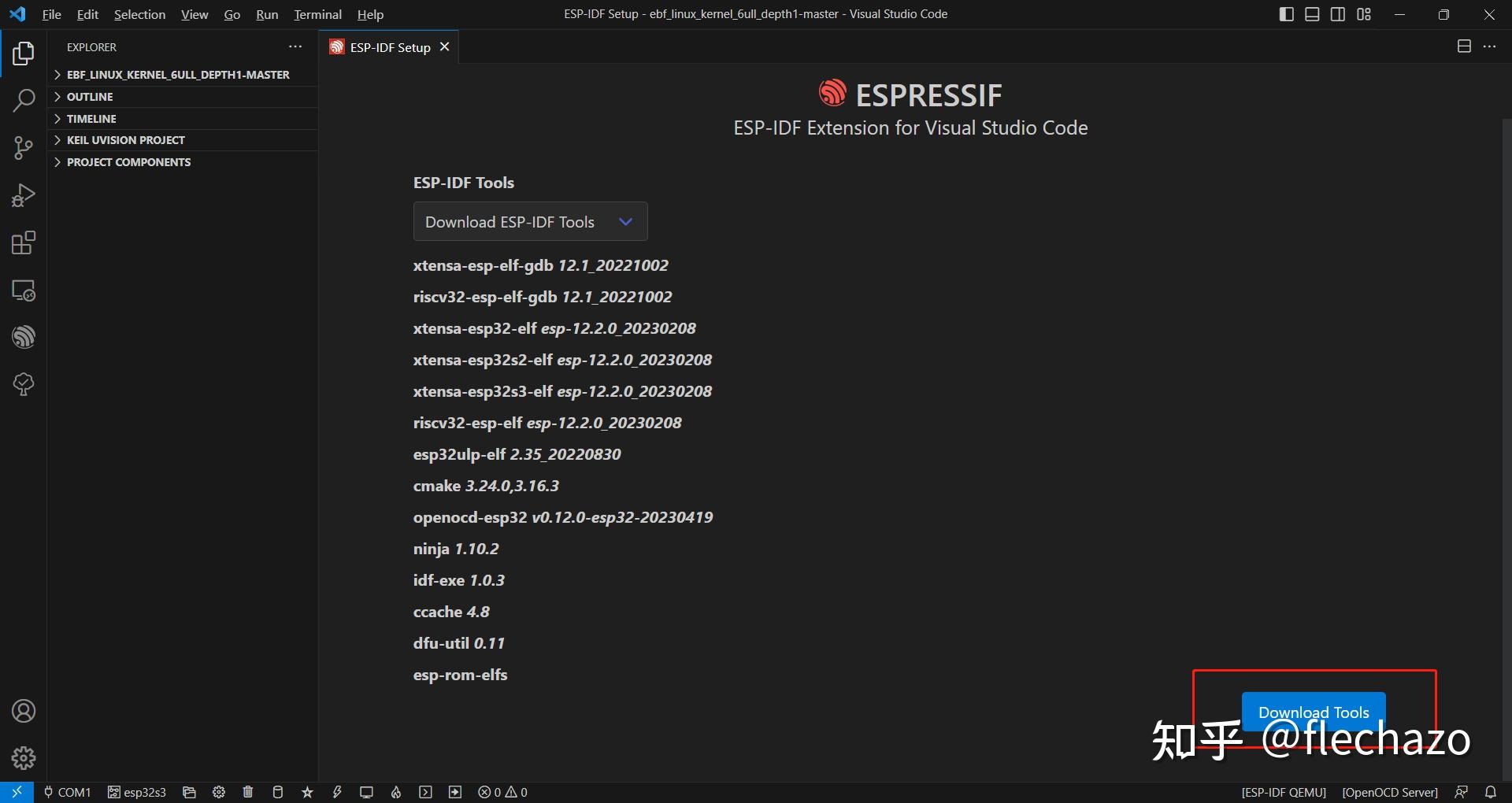Image resolution: width=1512 pixels, height=803 pixels.
Task: Open the Download ESP-IDF Tools dropdown
Action: click(x=530, y=222)
